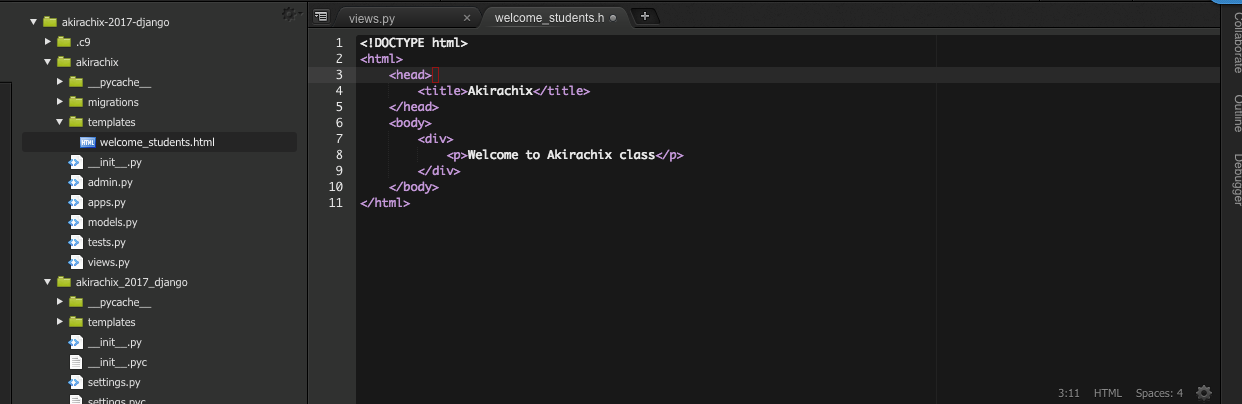
Task: Click the file icon of __init__.pyc
Action: click(x=75, y=362)
